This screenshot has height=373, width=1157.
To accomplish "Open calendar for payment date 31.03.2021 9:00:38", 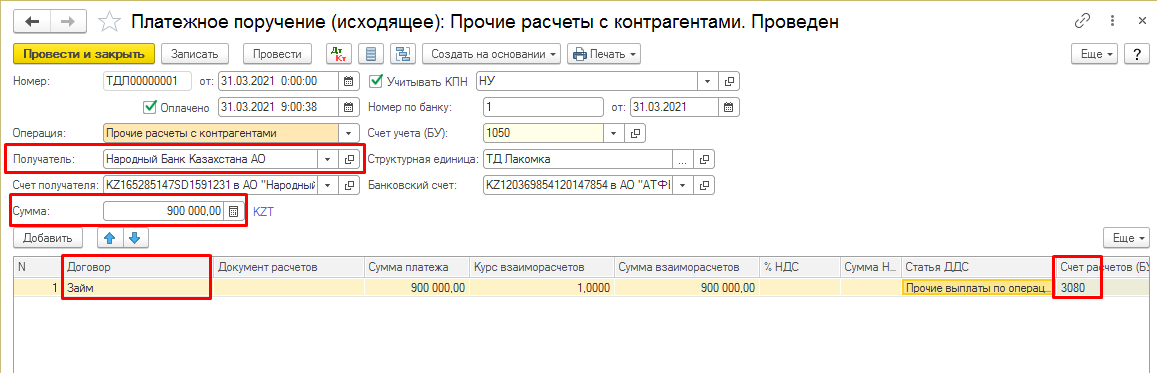I will pyautogui.click(x=350, y=107).
